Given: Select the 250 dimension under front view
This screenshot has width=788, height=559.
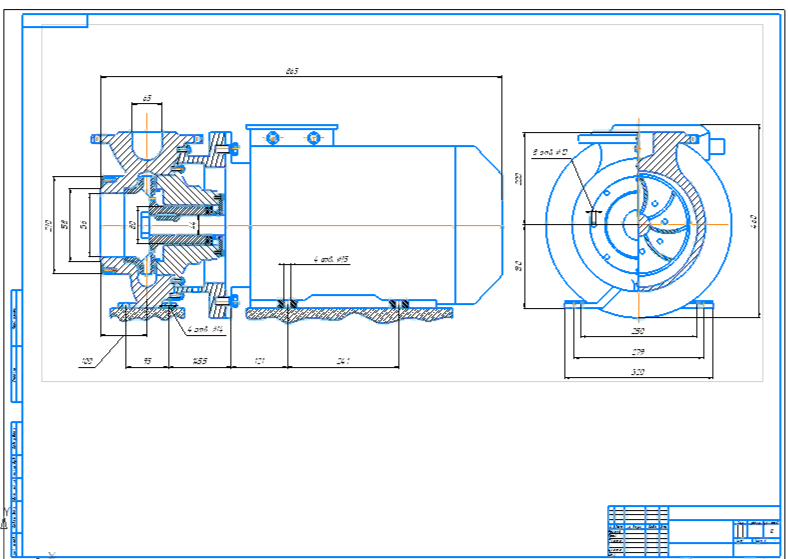Looking at the screenshot, I should pos(637,331).
